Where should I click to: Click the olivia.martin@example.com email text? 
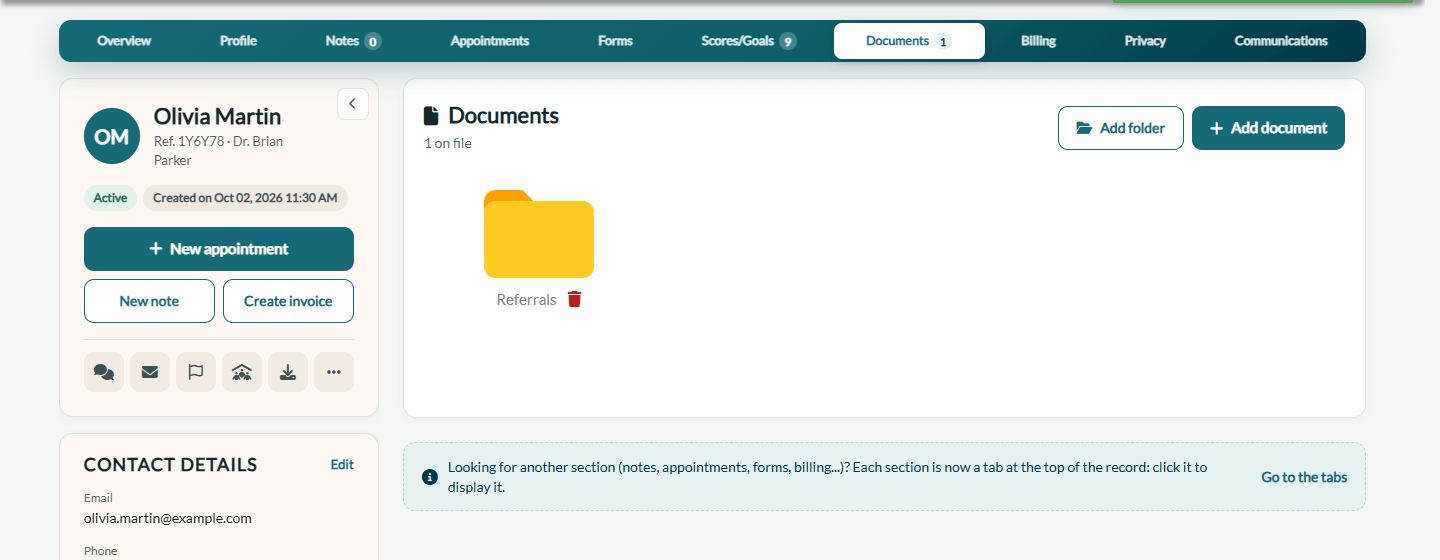click(x=168, y=518)
